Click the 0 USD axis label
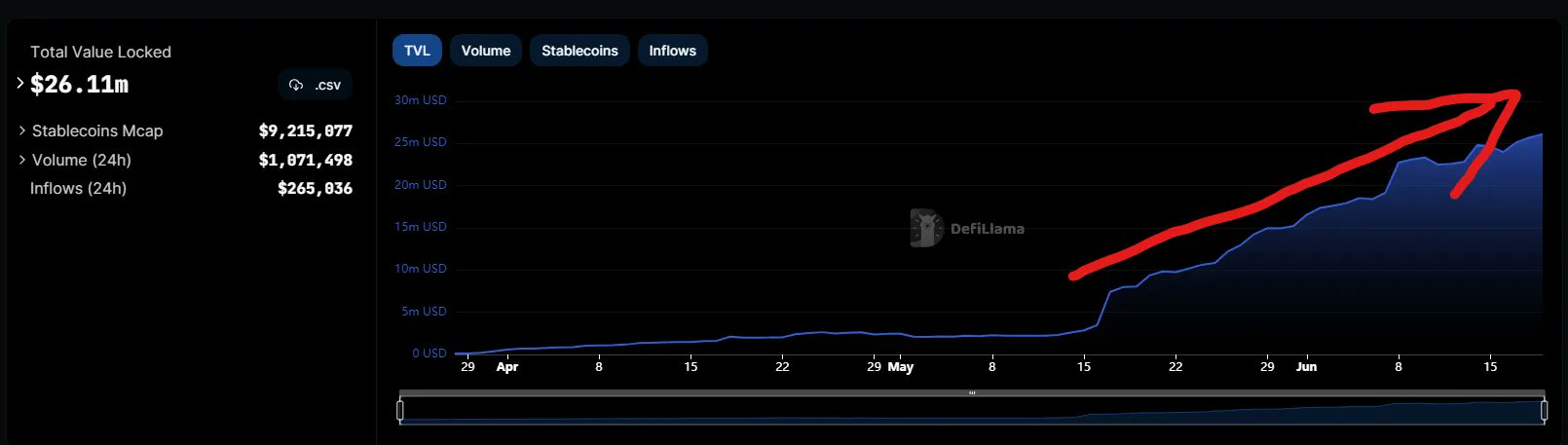1568x445 pixels. pos(429,353)
